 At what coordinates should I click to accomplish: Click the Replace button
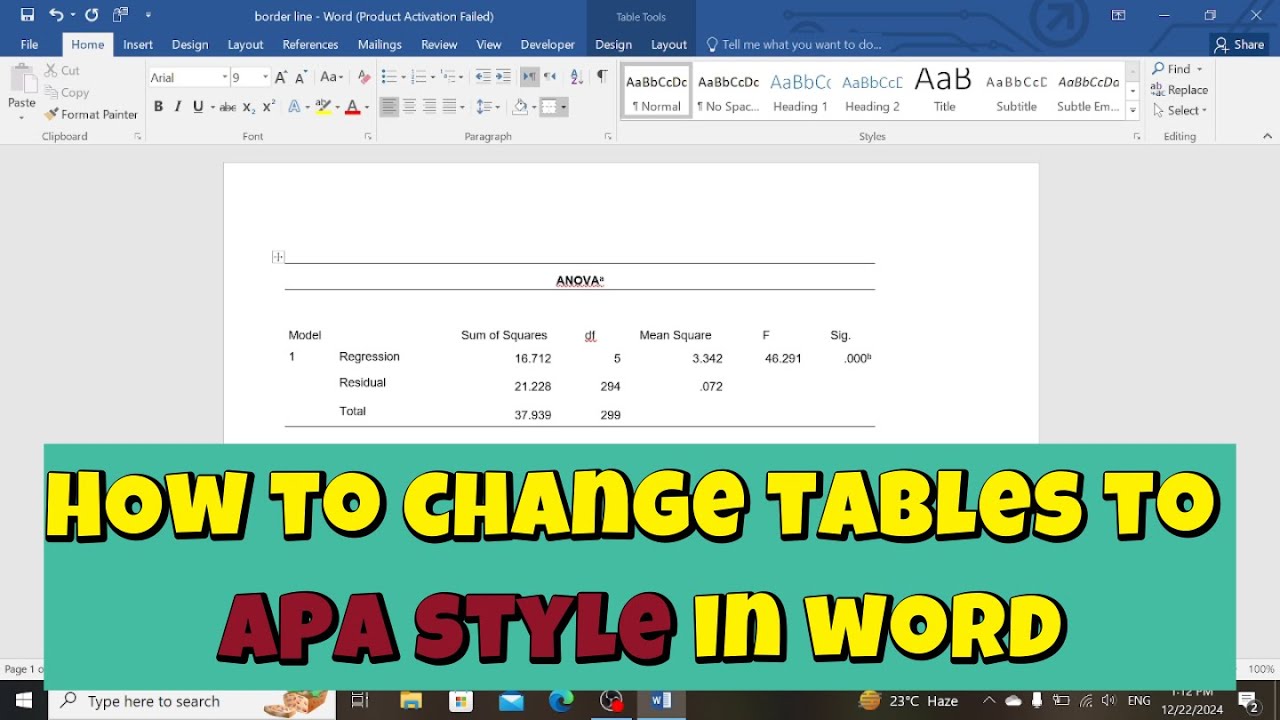(x=1179, y=90)
